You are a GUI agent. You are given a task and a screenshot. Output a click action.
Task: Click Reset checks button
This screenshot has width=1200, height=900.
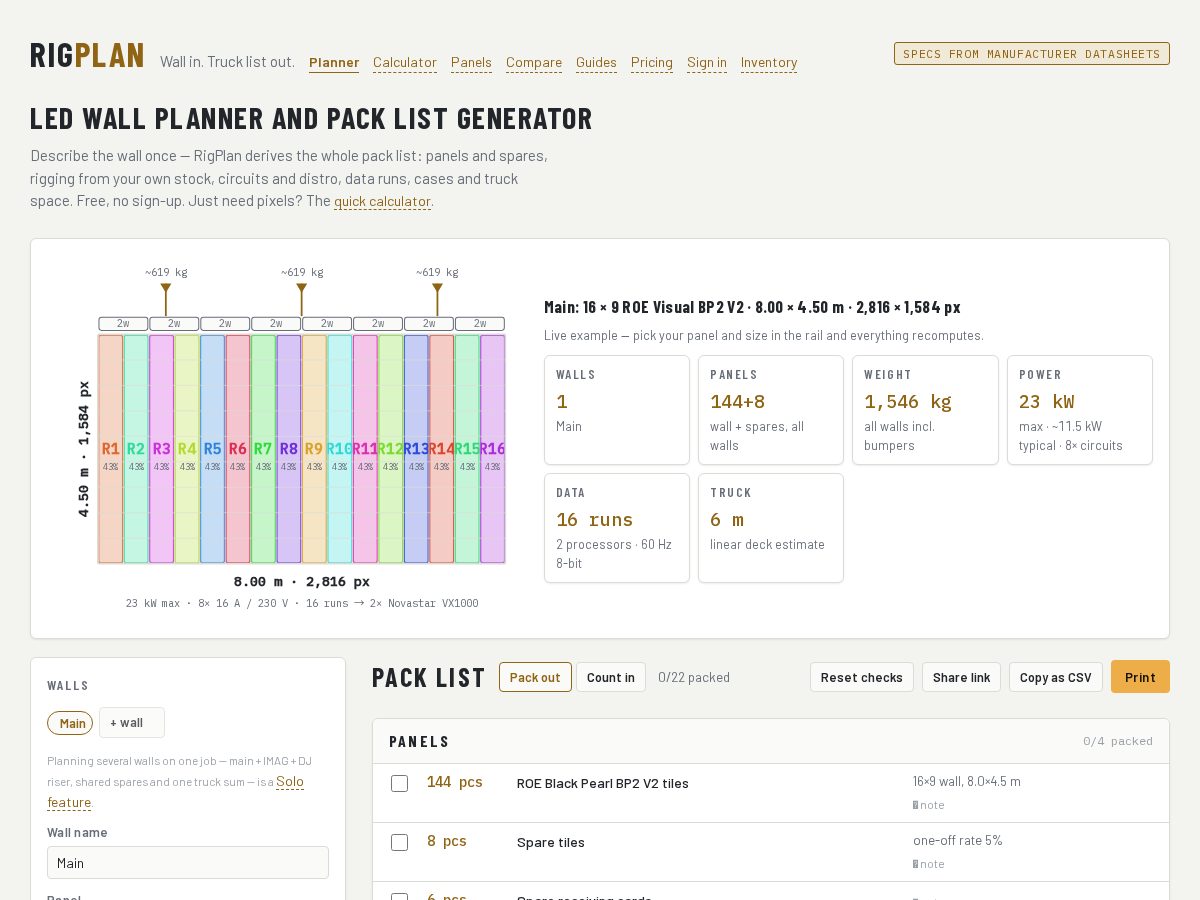862,677
